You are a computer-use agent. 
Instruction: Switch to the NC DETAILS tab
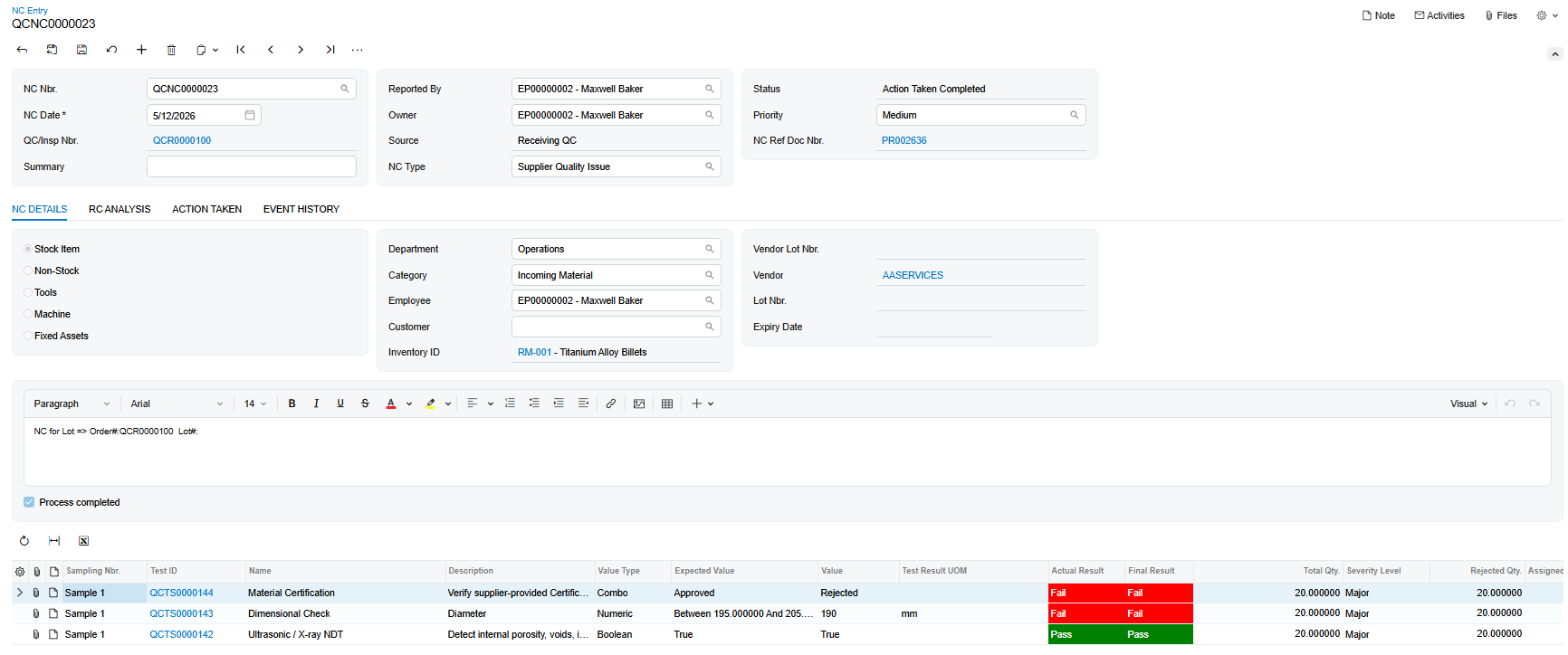[x=40, y=209]
